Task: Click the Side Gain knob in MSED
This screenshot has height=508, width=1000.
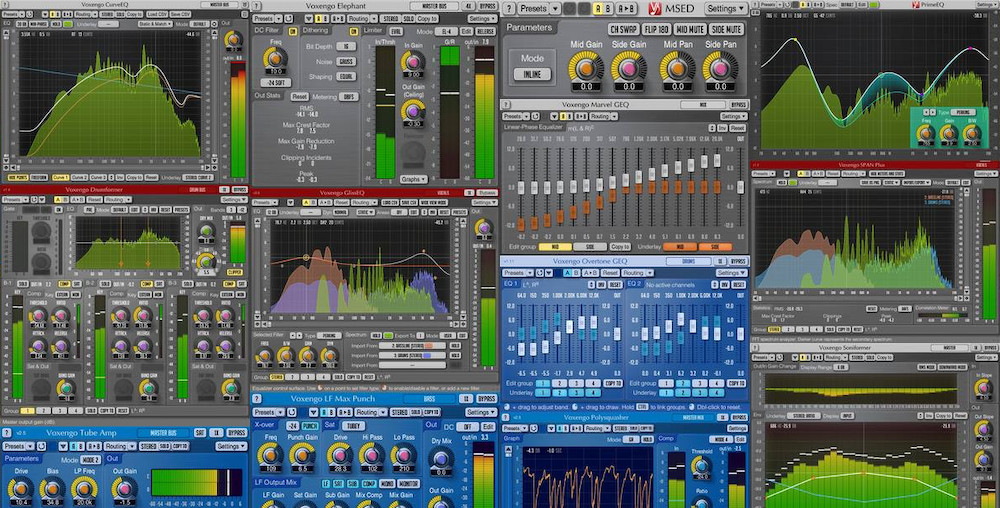Action: click(x=629, y=68)
